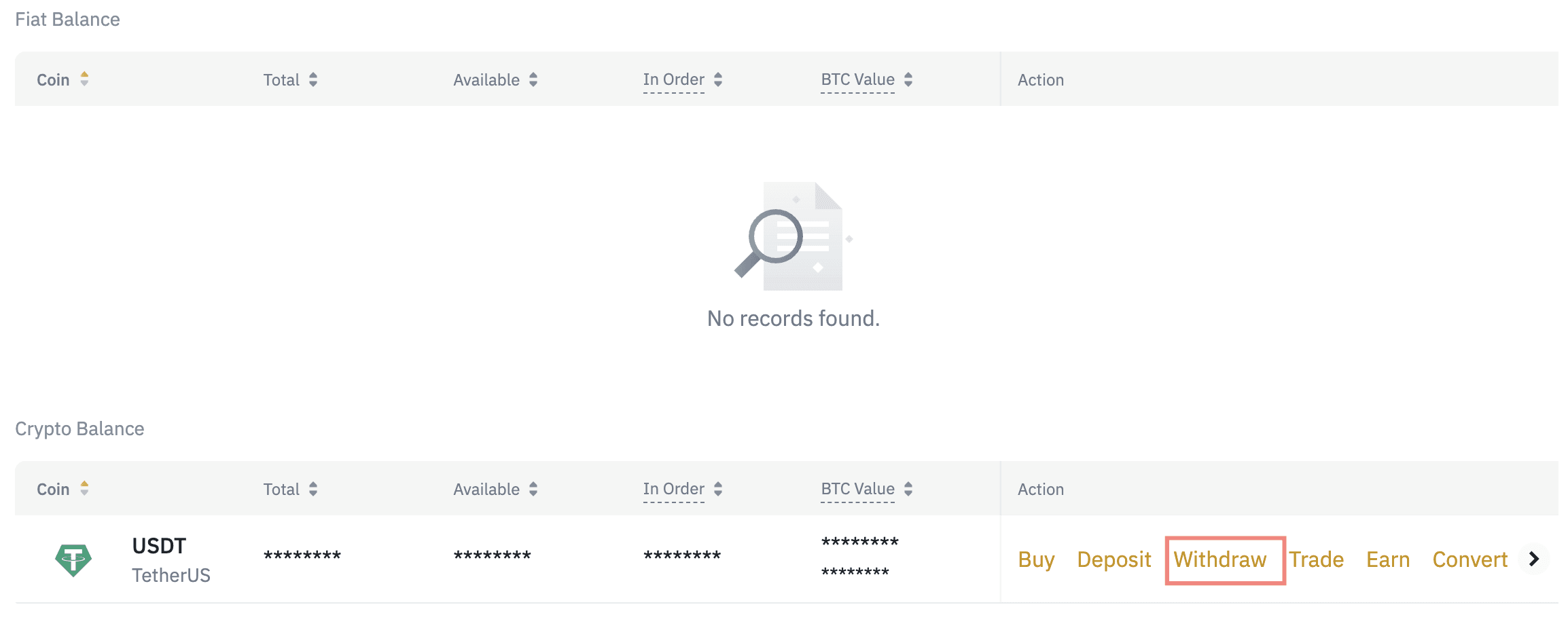
Task: Click Withdraw for USDT
Action: (1220, 560)
